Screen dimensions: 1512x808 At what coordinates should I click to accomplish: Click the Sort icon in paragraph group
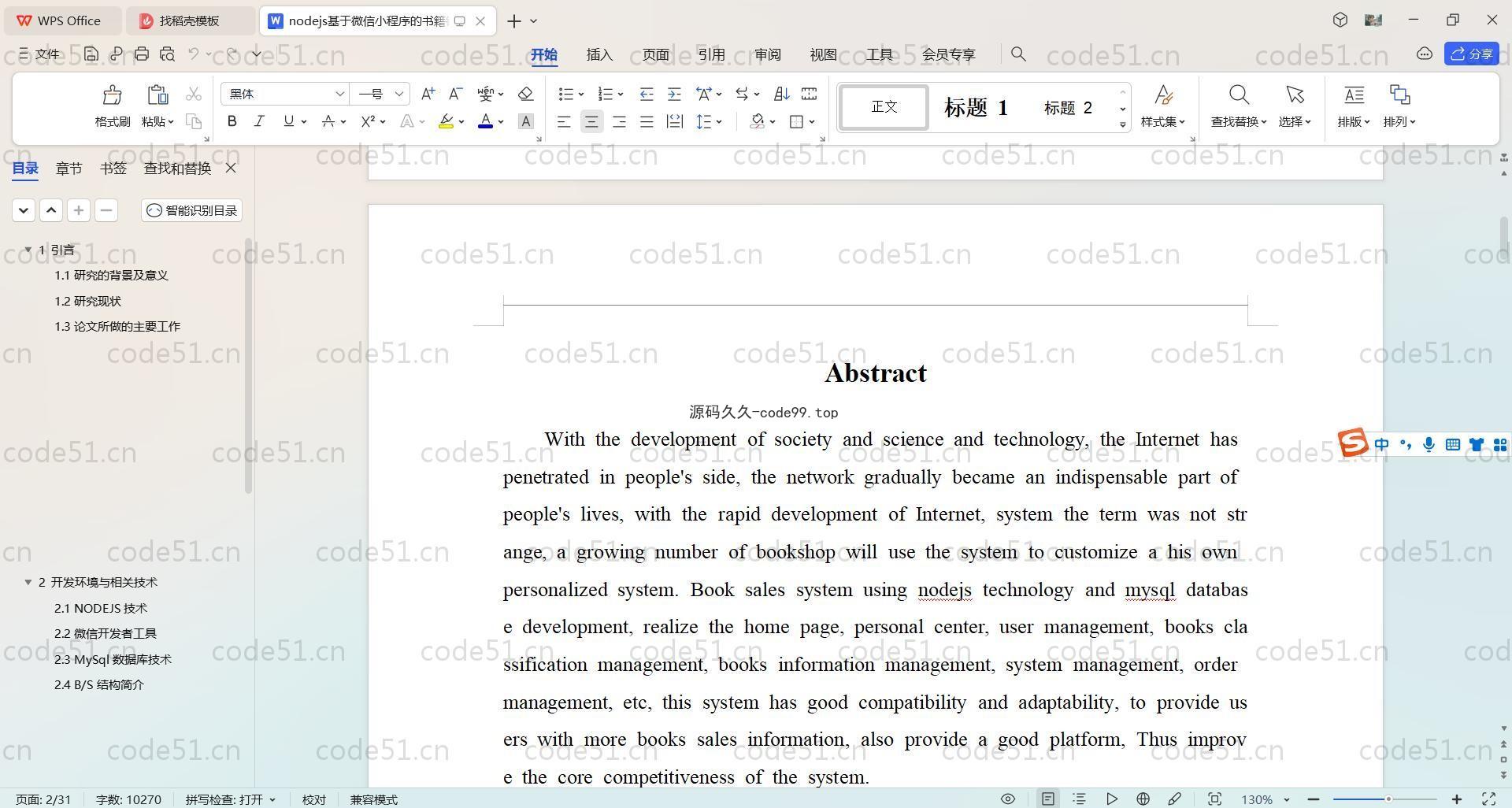coord(781,94)
